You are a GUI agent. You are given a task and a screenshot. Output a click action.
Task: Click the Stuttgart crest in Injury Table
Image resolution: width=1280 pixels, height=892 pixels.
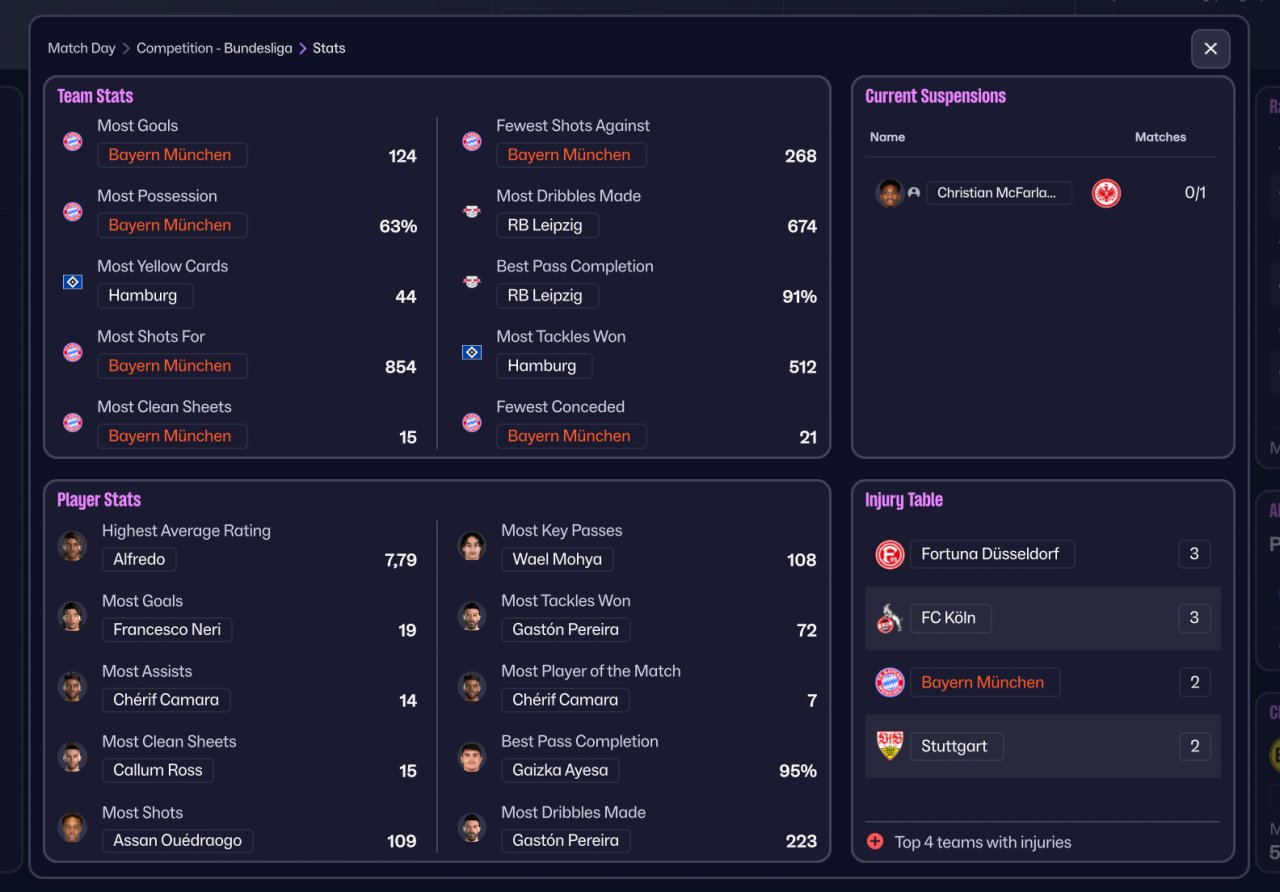coord(890,746)
